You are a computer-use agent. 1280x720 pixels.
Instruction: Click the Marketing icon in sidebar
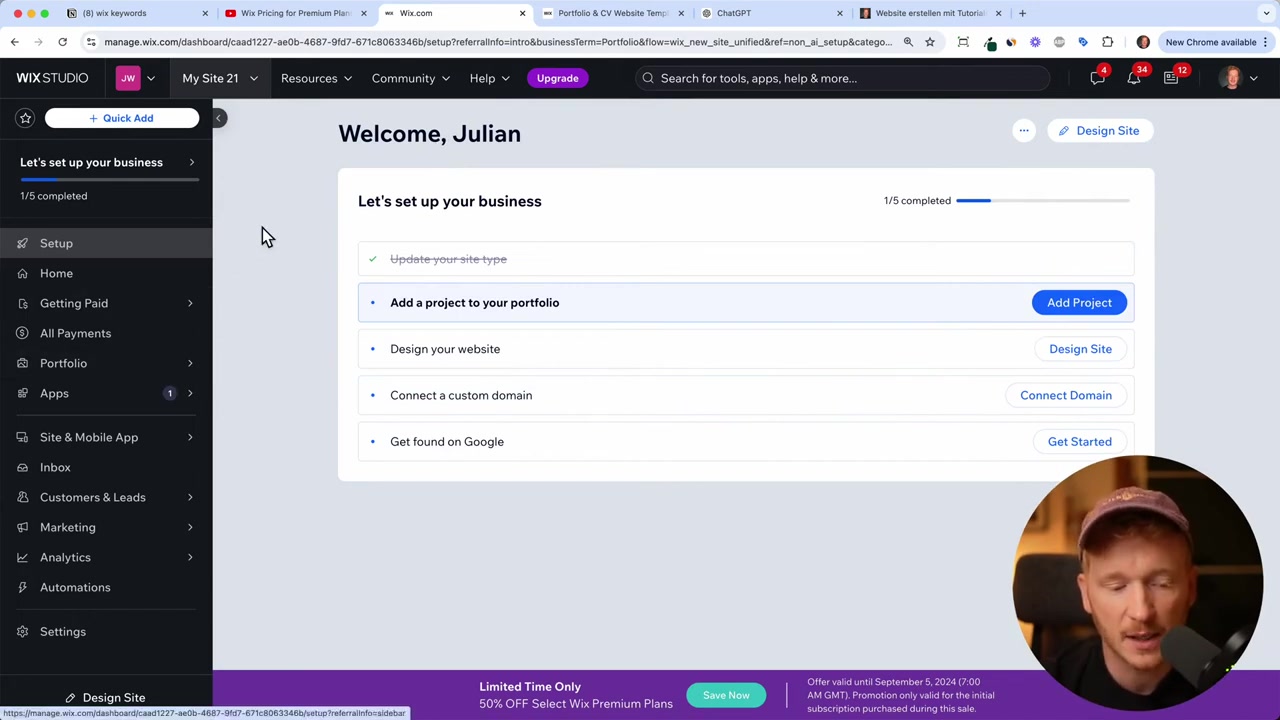22,527
